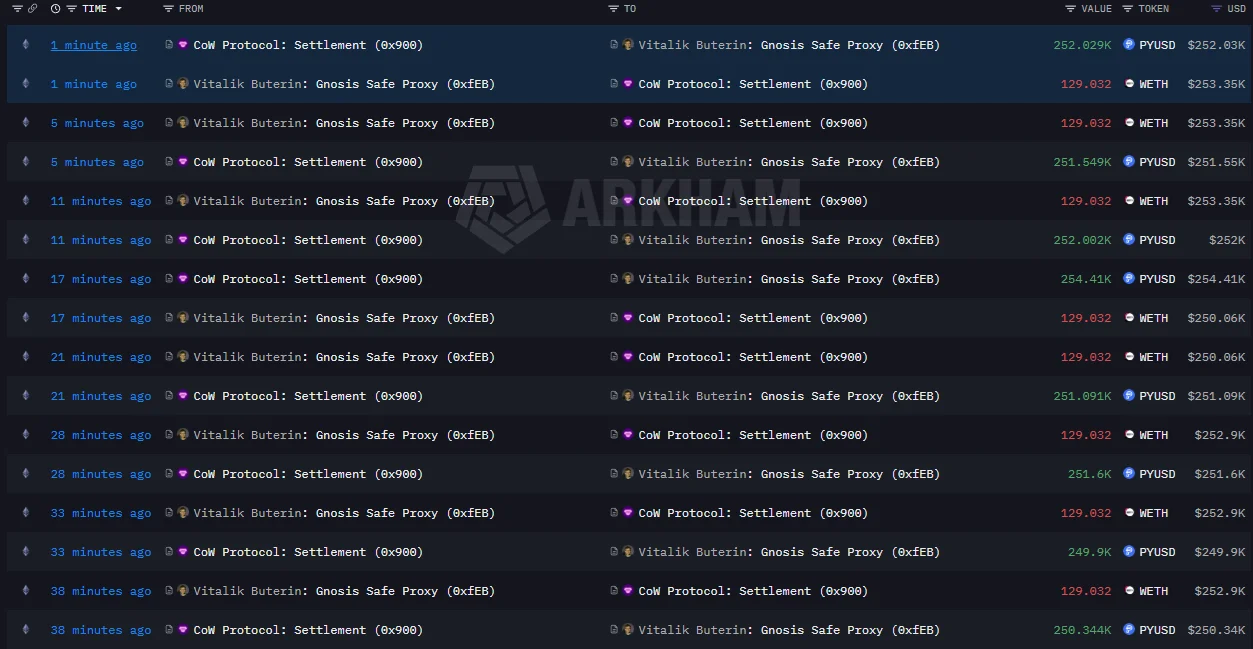Open underlined '1 minute ago' transaction link
This screenshot has height=649, width=1253.
coord(94,45)
